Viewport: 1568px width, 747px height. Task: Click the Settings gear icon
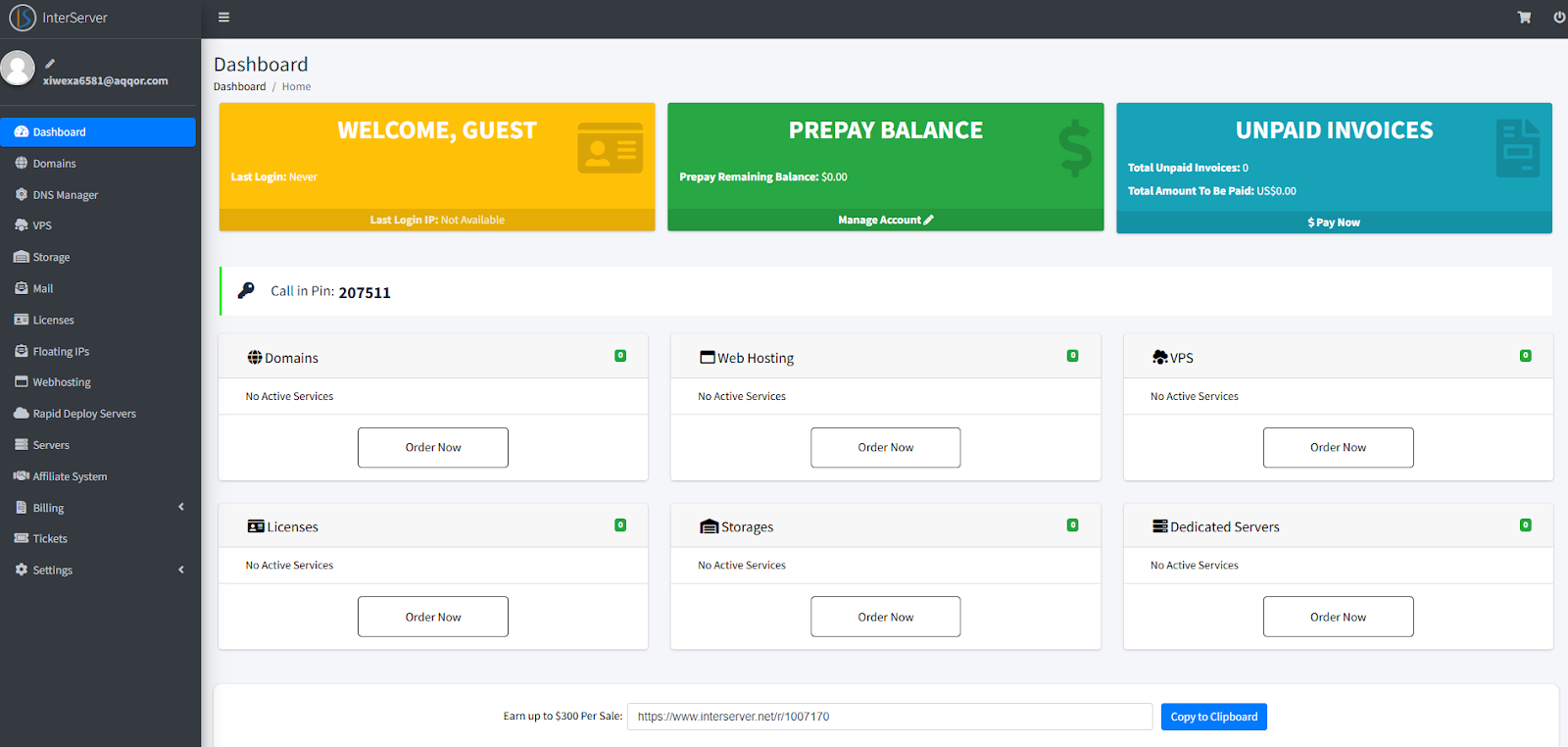(x=22, y=570)
